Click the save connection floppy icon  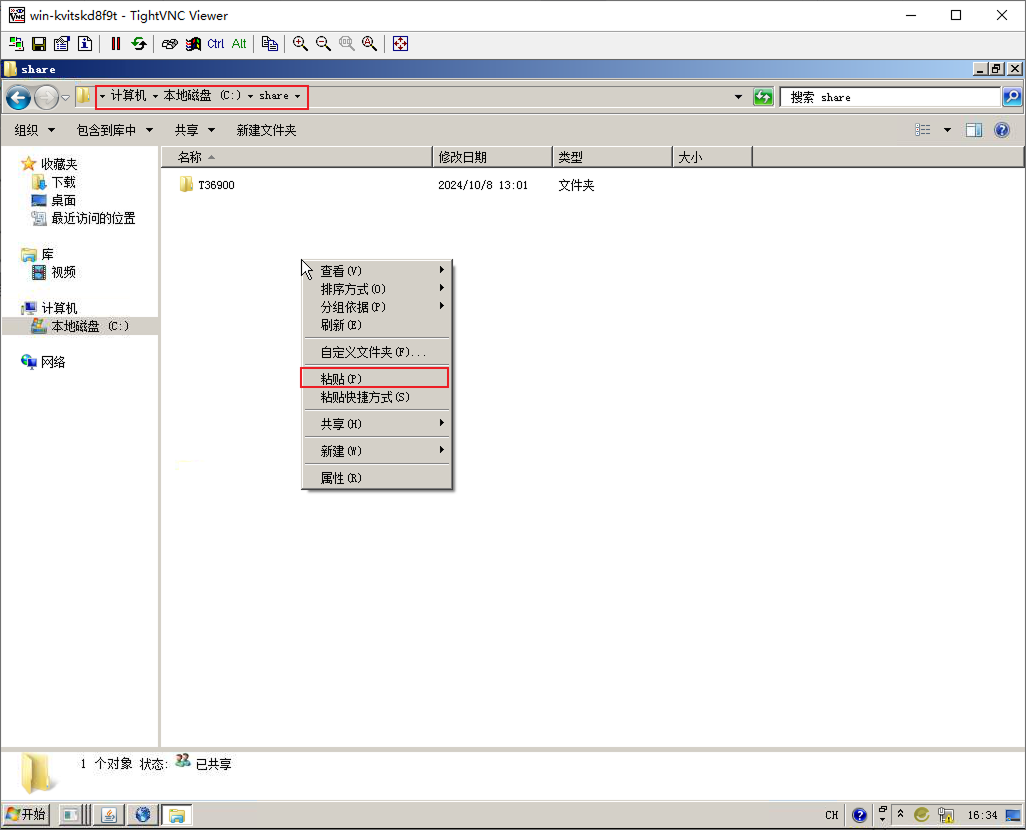[39, 44]
